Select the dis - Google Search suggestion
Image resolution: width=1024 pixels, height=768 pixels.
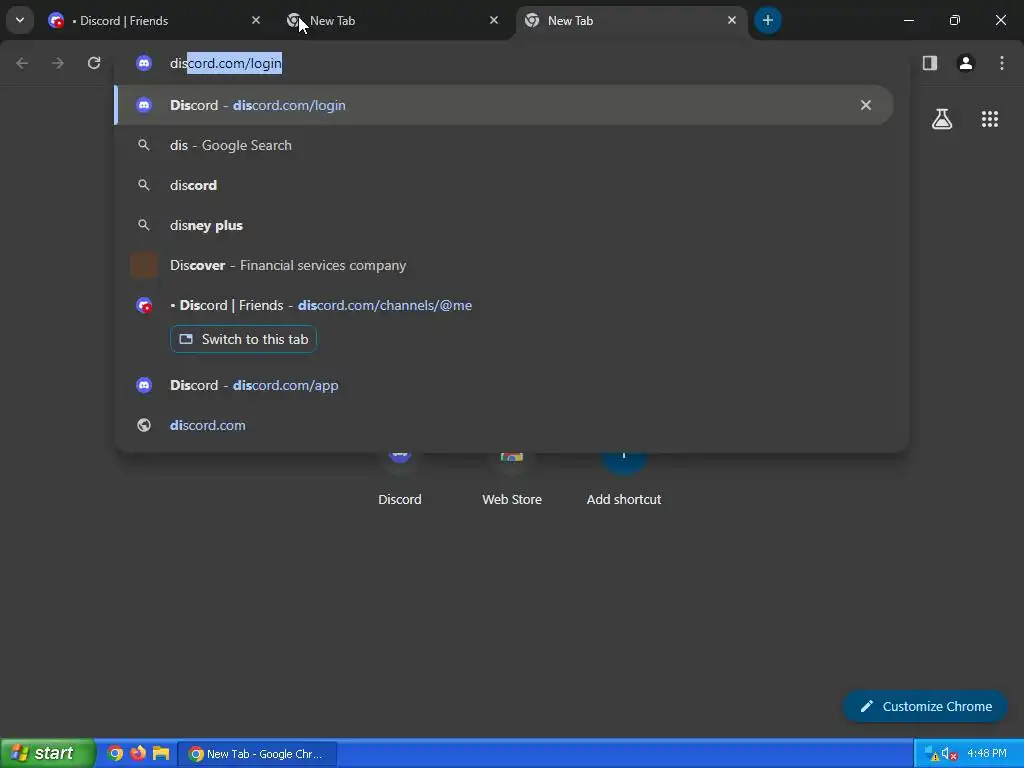tap(504, 145)
